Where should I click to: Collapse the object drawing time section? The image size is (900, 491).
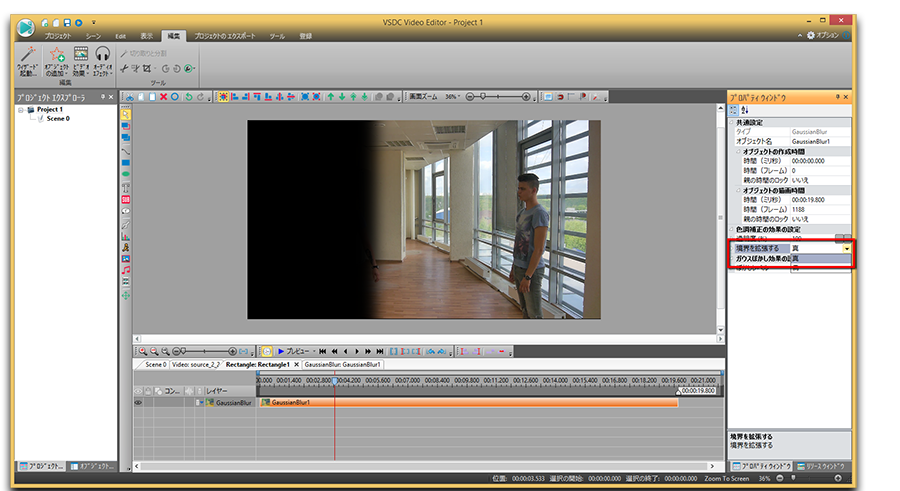coord(739,191)
